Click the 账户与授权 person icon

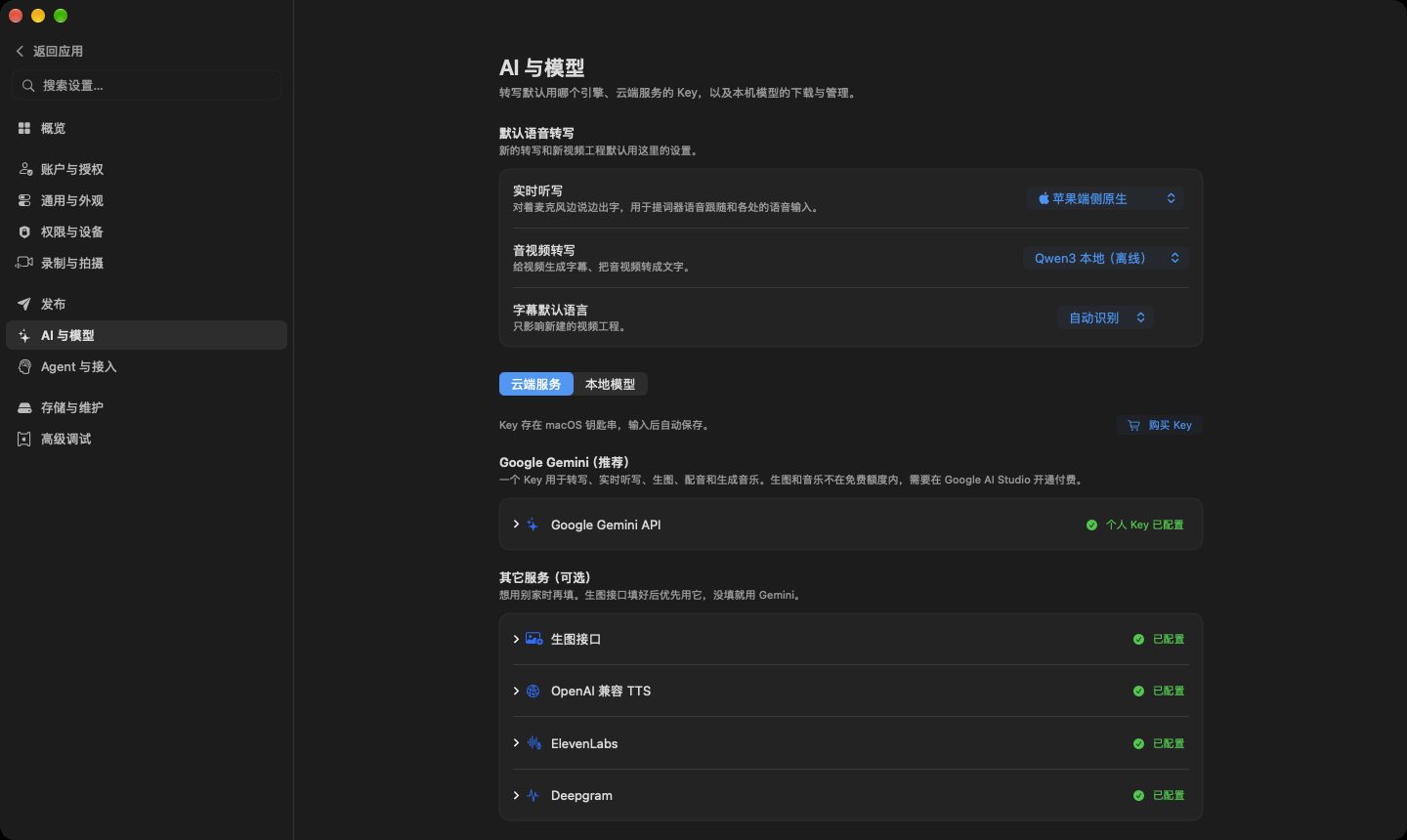click(x=25, y=169)
